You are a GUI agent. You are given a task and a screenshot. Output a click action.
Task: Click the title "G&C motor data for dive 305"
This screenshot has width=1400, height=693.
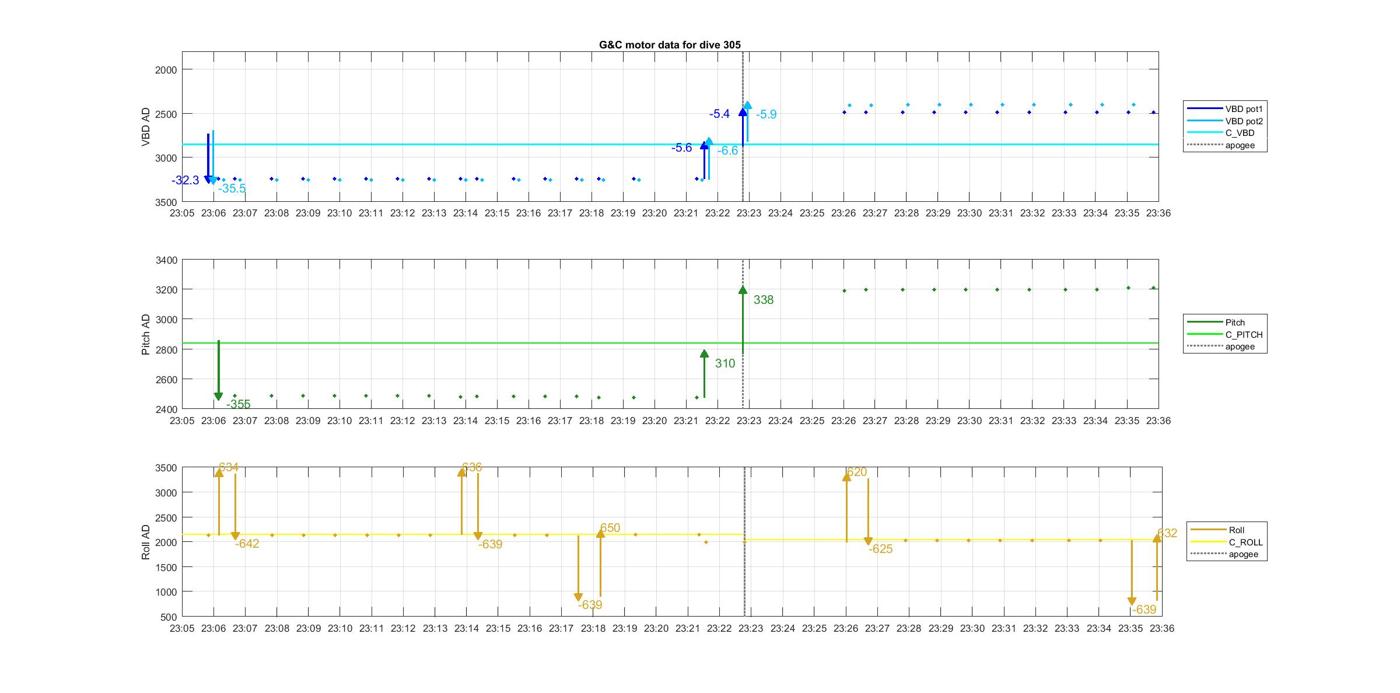[670, 45]
